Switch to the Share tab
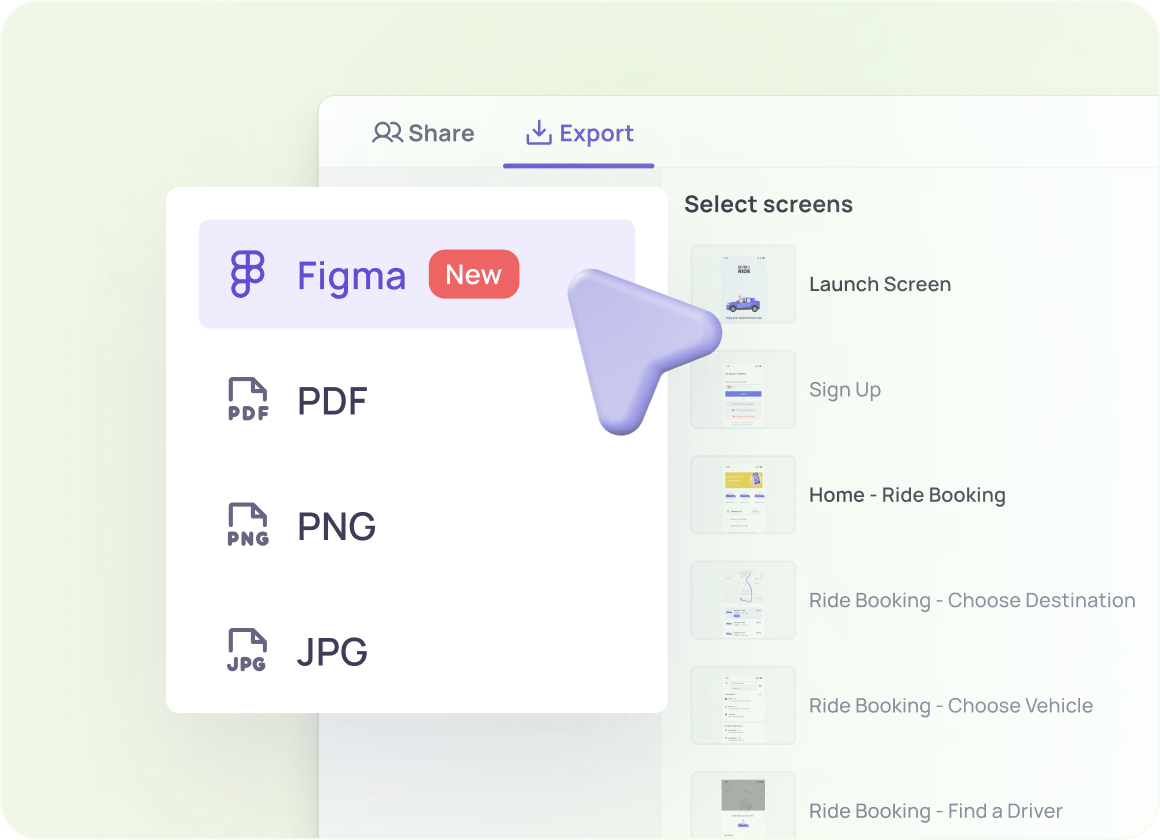 [422, 132]
